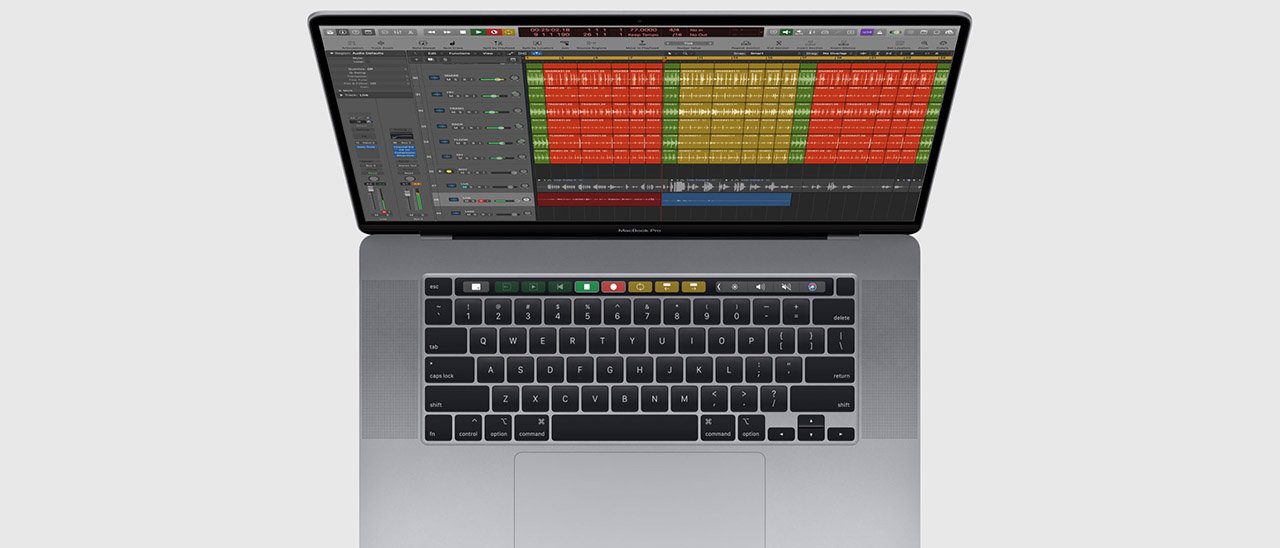The image size is (1280, 548).
Task: Click the pan knob on the selected track
Action: tap(526, 200)
